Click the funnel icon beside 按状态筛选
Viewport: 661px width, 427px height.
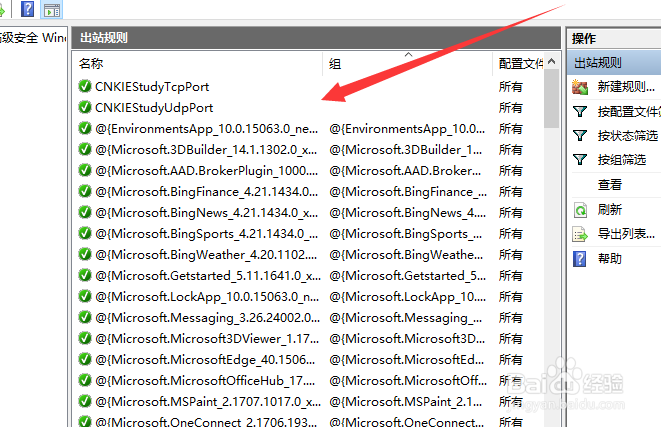[580, 136]
